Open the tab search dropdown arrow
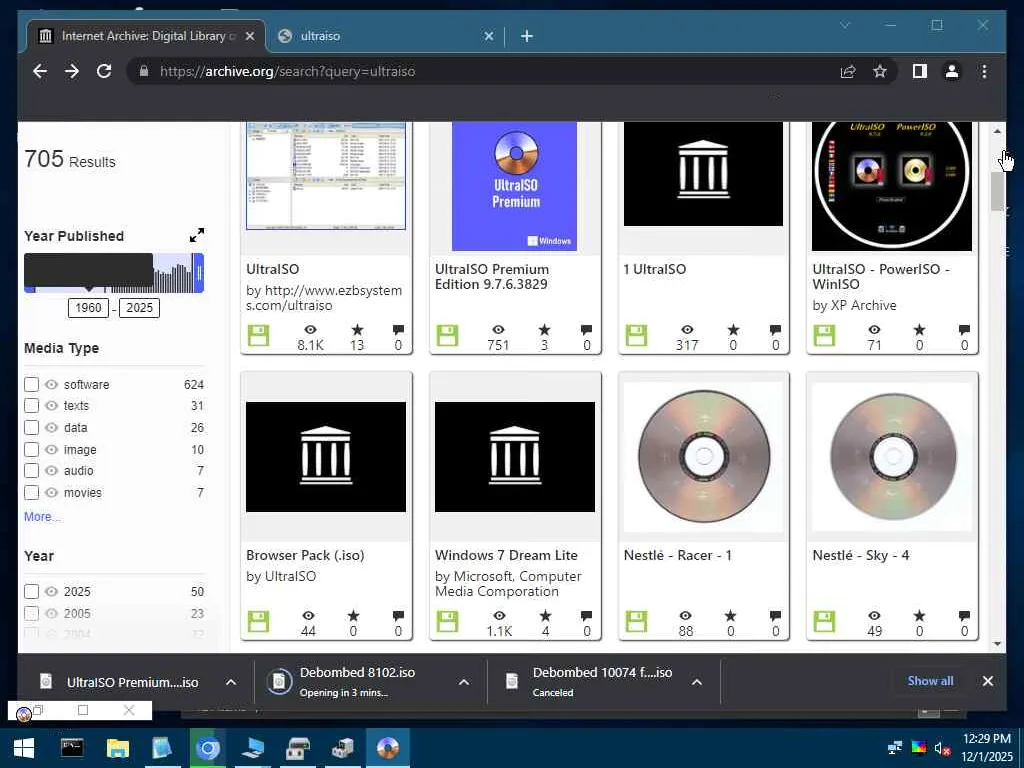Viewport: 1024px width, 768px height. click(x=845, y=25)
